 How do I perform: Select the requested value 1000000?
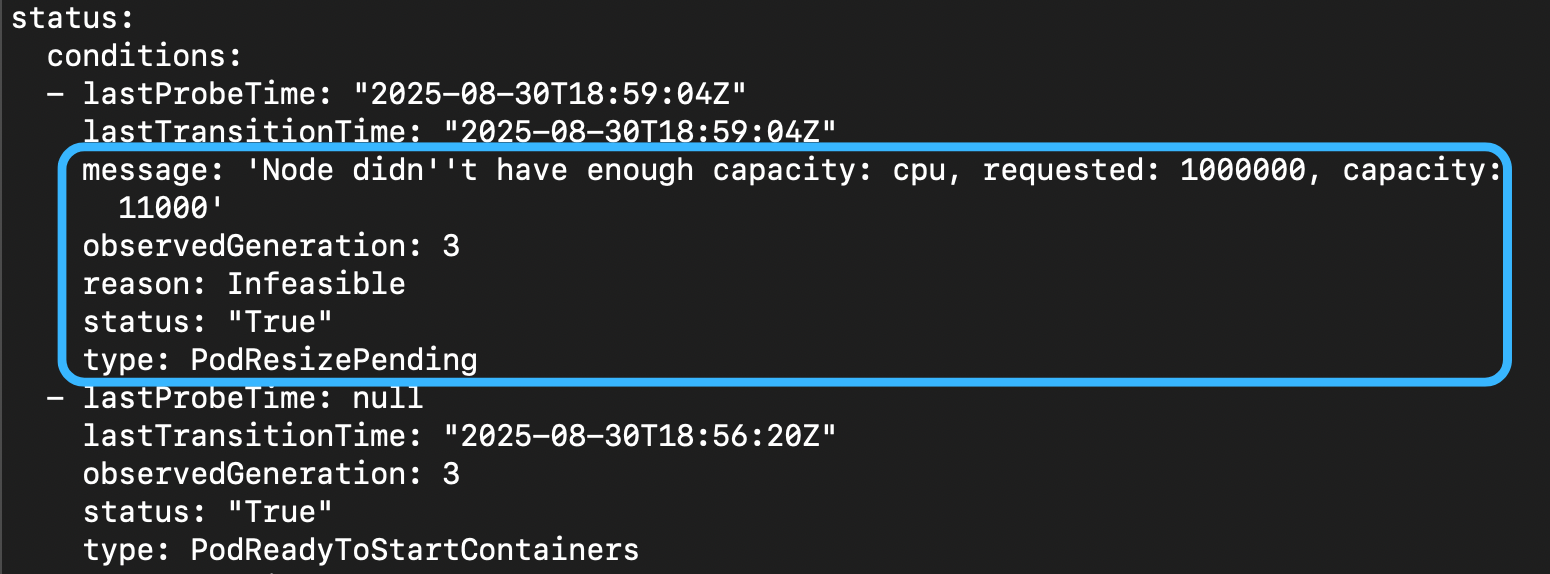coord(1242,170)
